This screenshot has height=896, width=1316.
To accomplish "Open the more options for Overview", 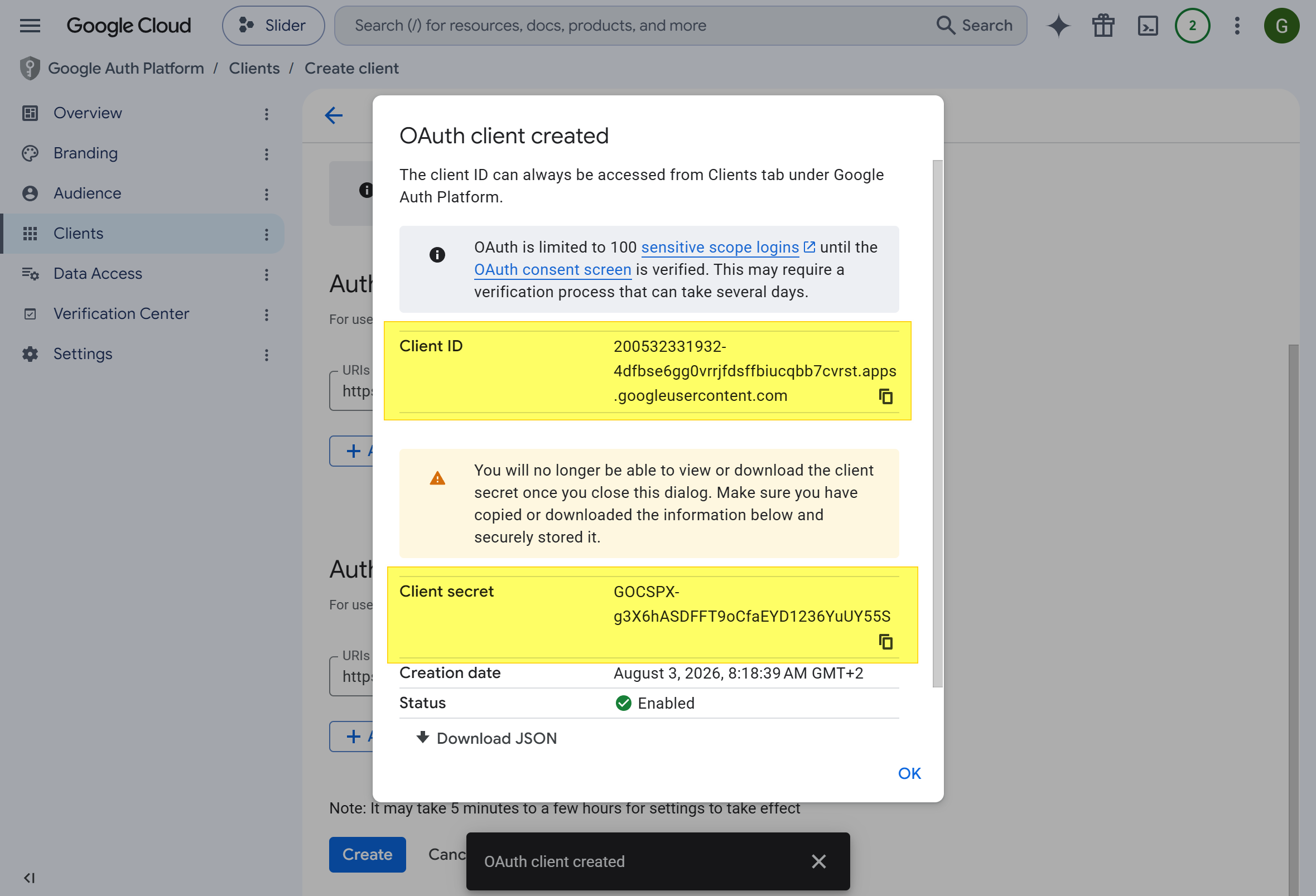I will point(266,114).
